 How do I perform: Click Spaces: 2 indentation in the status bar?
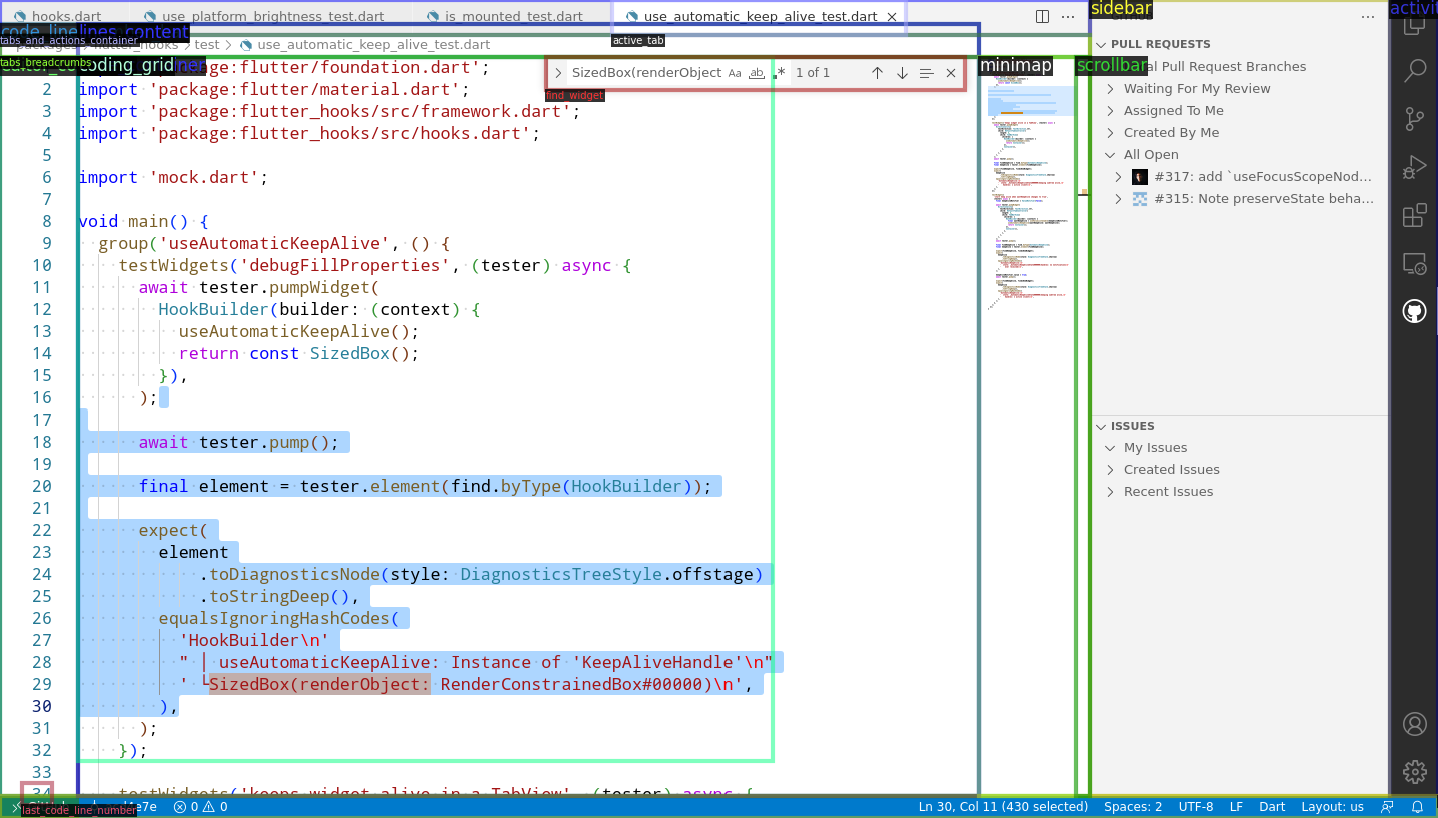pyautogui.click(x=1132, y=807)
